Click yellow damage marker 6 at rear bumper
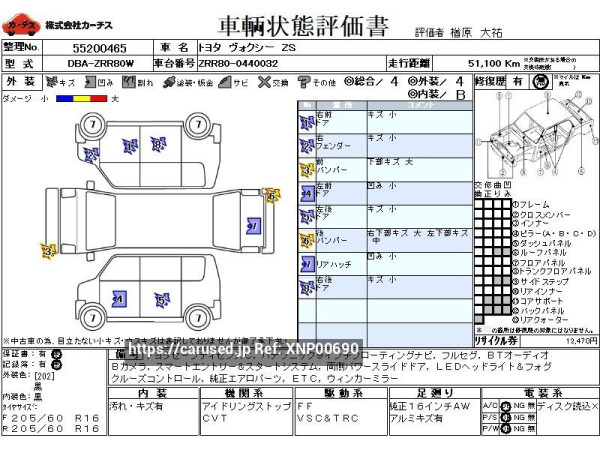The width and height of the screenshot is (600, 450). coord(271,196)
